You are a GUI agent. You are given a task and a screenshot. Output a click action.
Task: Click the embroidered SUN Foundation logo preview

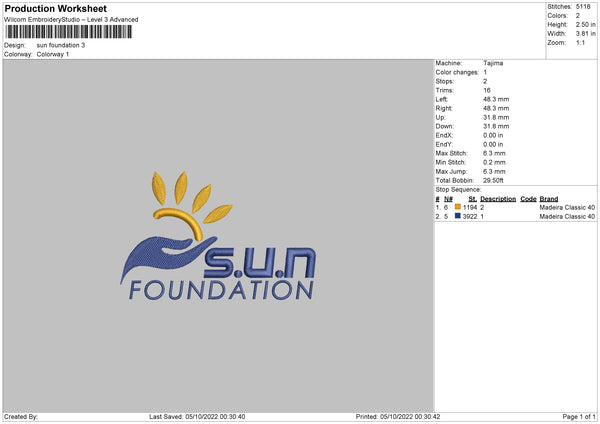point(218,236)
